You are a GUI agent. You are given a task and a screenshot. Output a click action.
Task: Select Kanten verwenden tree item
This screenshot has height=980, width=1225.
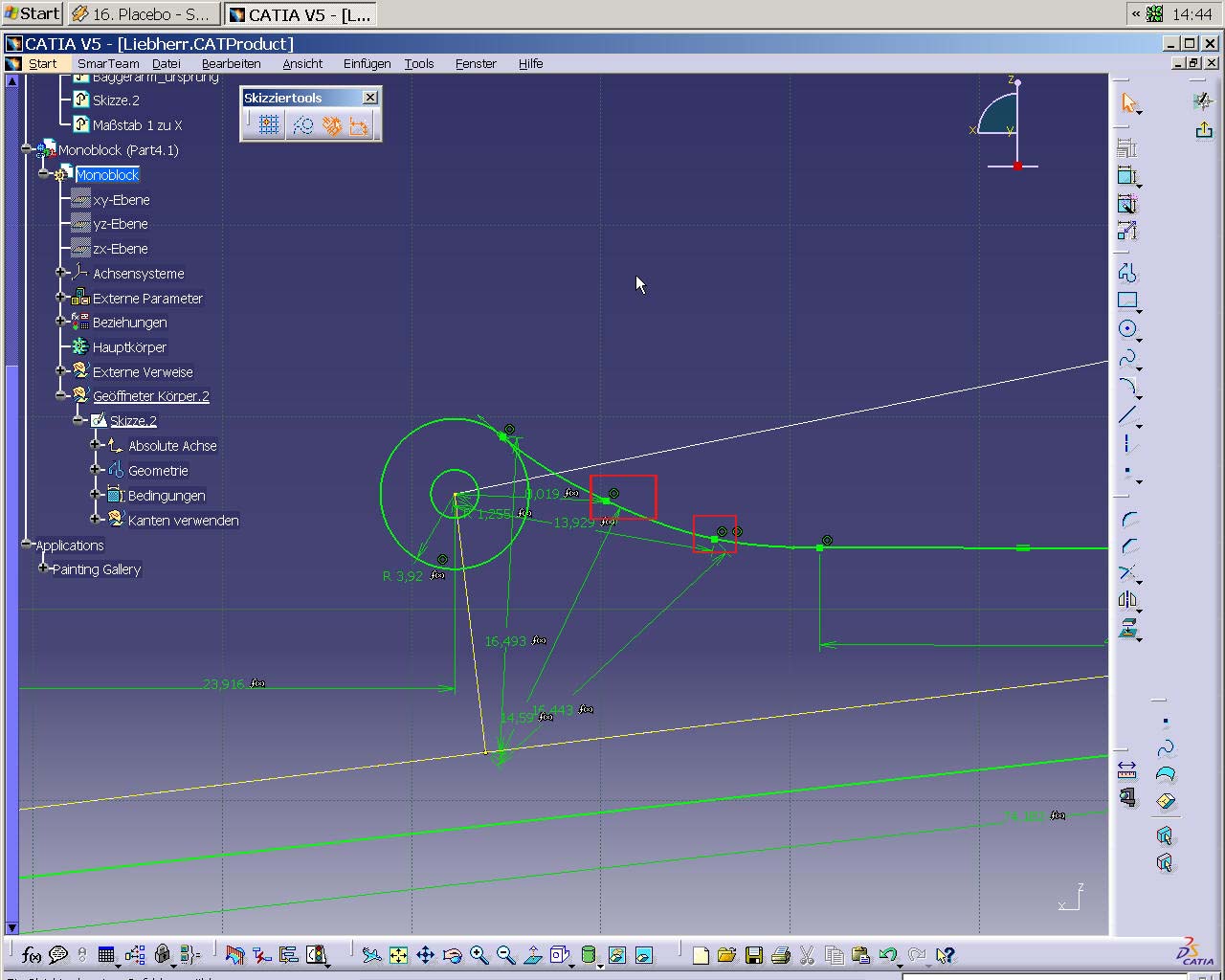183,520
